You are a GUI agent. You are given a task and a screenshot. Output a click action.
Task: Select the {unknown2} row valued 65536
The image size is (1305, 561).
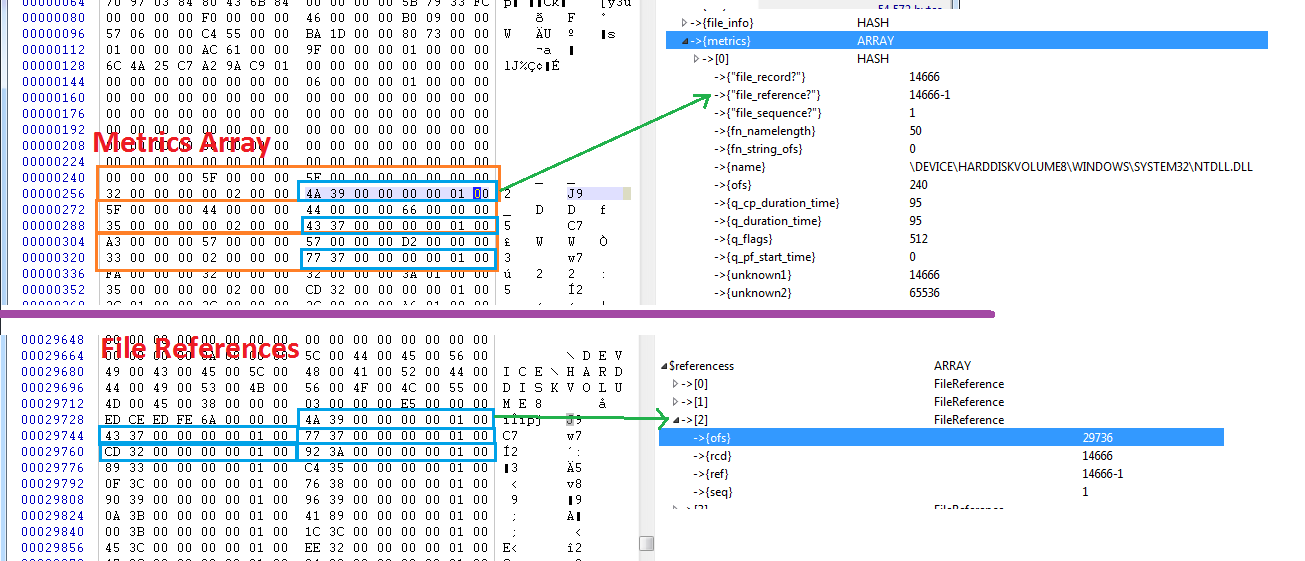click(966, 293)
